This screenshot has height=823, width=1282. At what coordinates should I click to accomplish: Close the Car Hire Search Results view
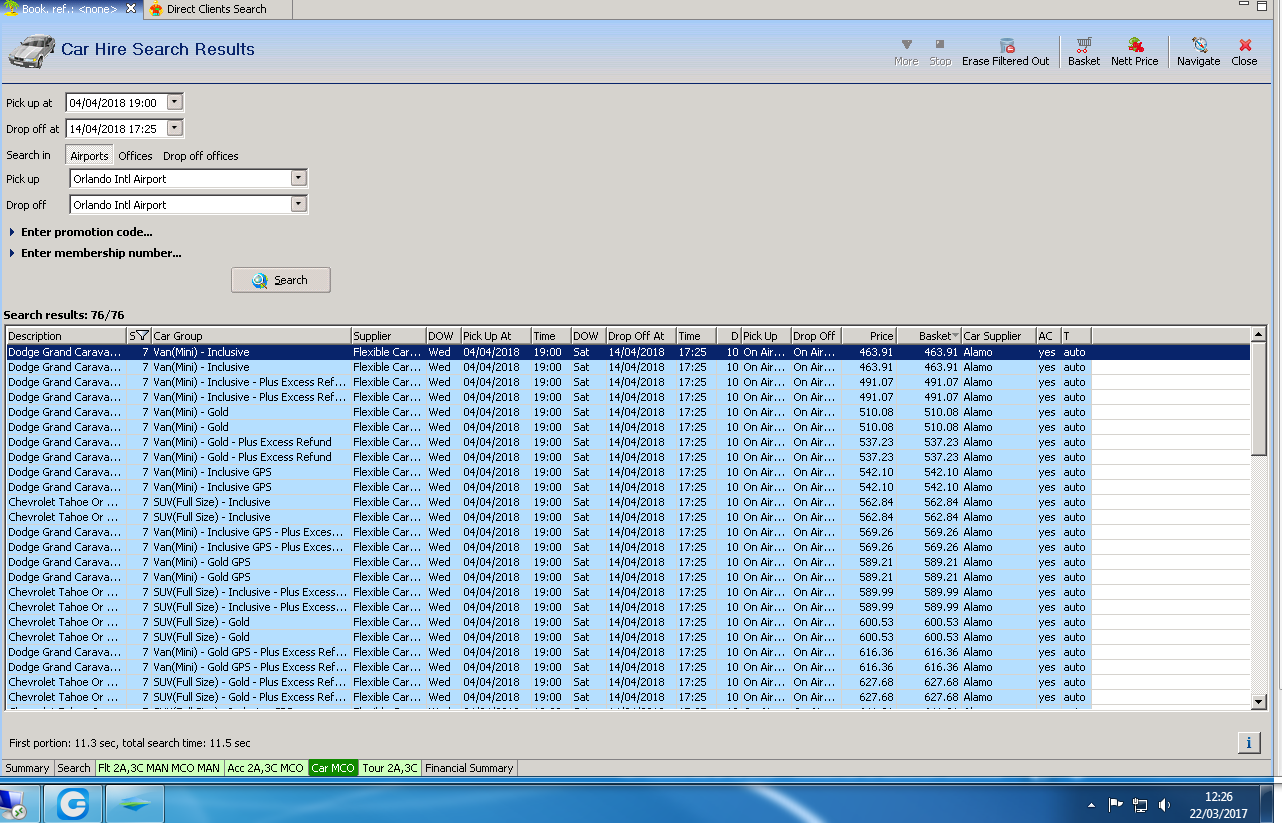click(x=1244, y=52)
